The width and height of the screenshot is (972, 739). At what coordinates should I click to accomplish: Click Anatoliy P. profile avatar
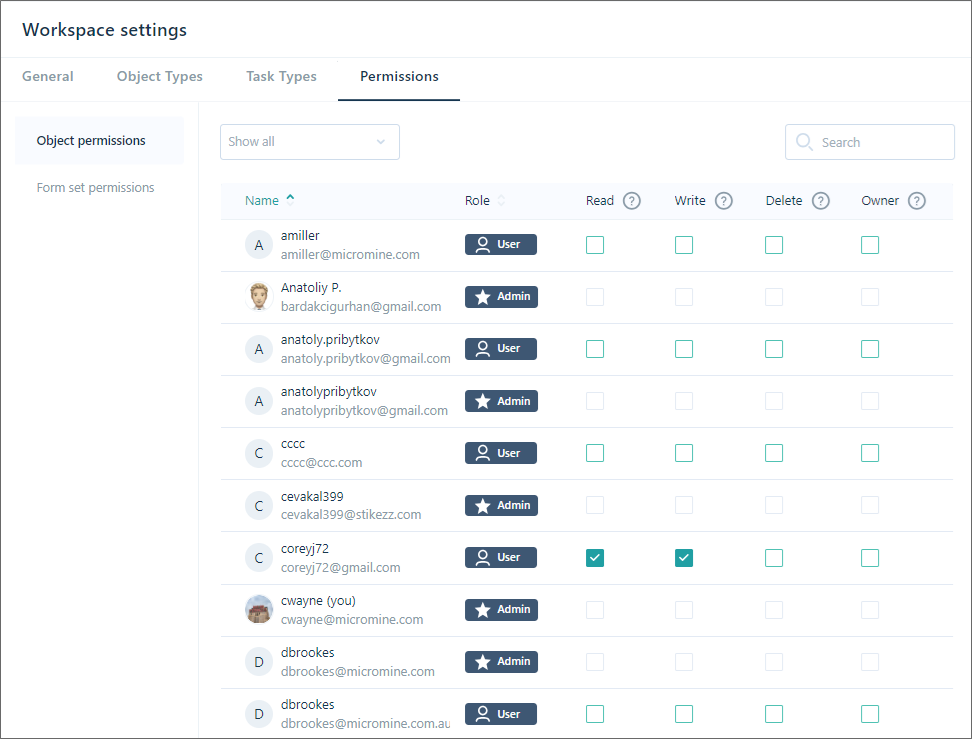[x=259, y=297]
